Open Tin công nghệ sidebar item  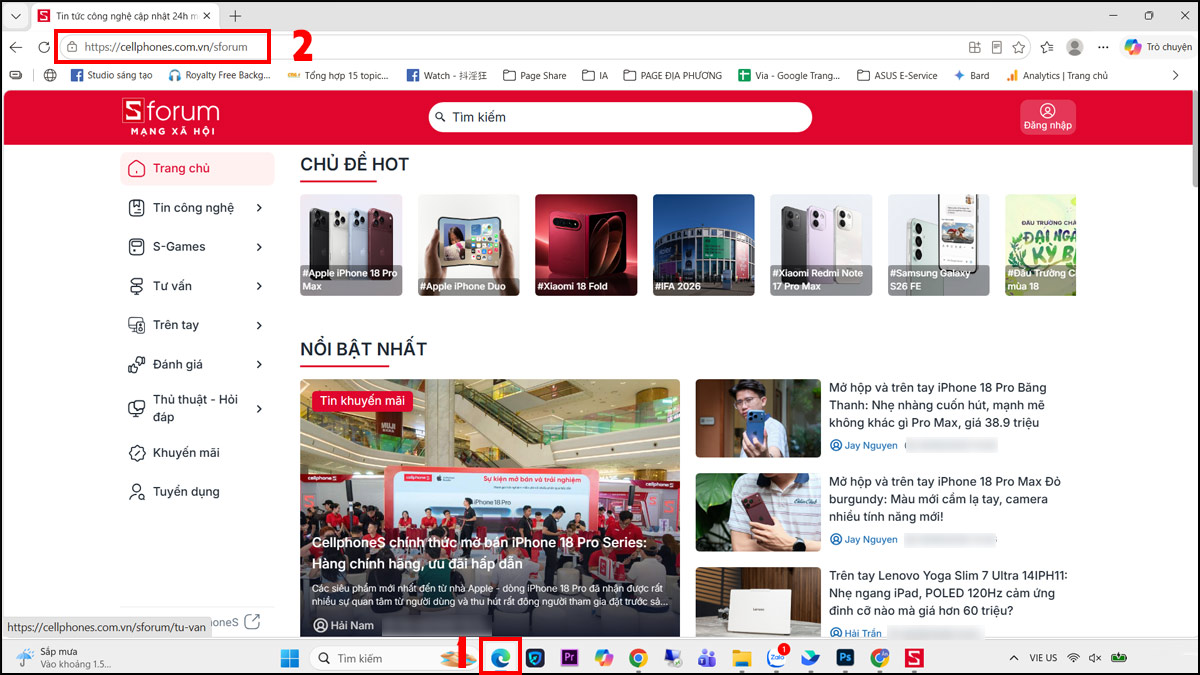(x=192, y=208)
